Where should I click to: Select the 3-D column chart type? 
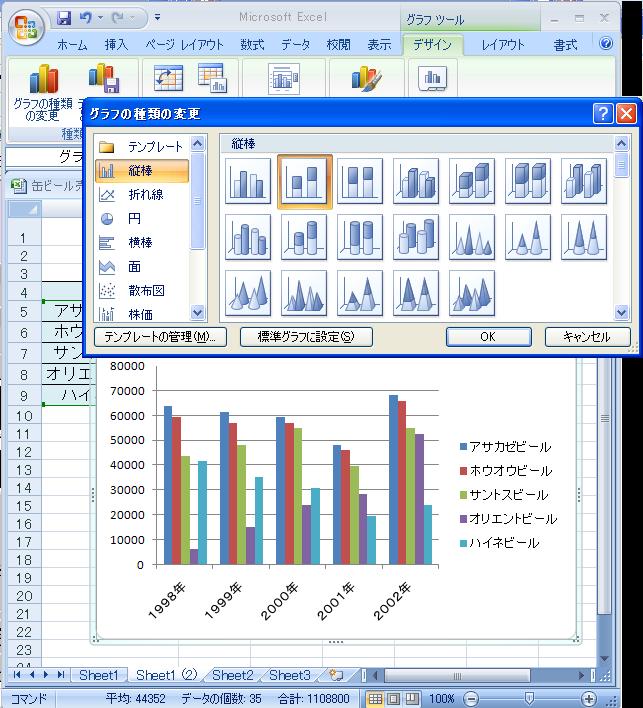point(584,181)
